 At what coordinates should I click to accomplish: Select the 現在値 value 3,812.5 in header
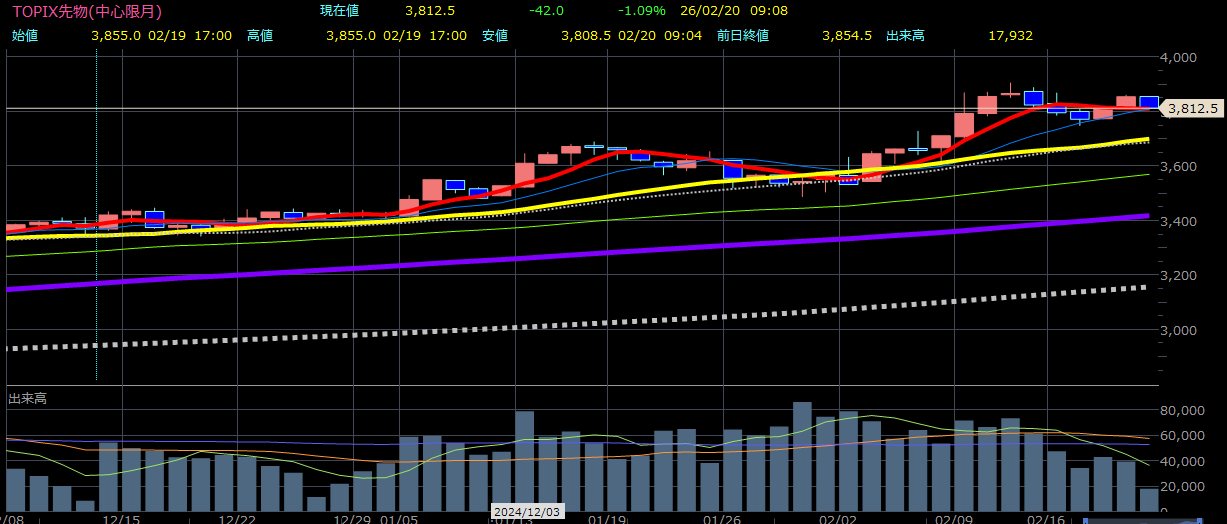click(430, 11)
